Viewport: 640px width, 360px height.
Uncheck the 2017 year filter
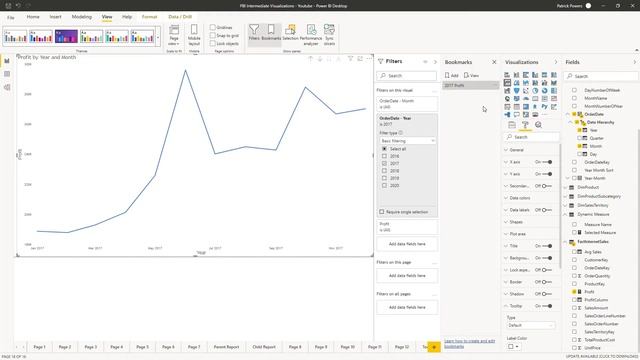click(384, 163)
